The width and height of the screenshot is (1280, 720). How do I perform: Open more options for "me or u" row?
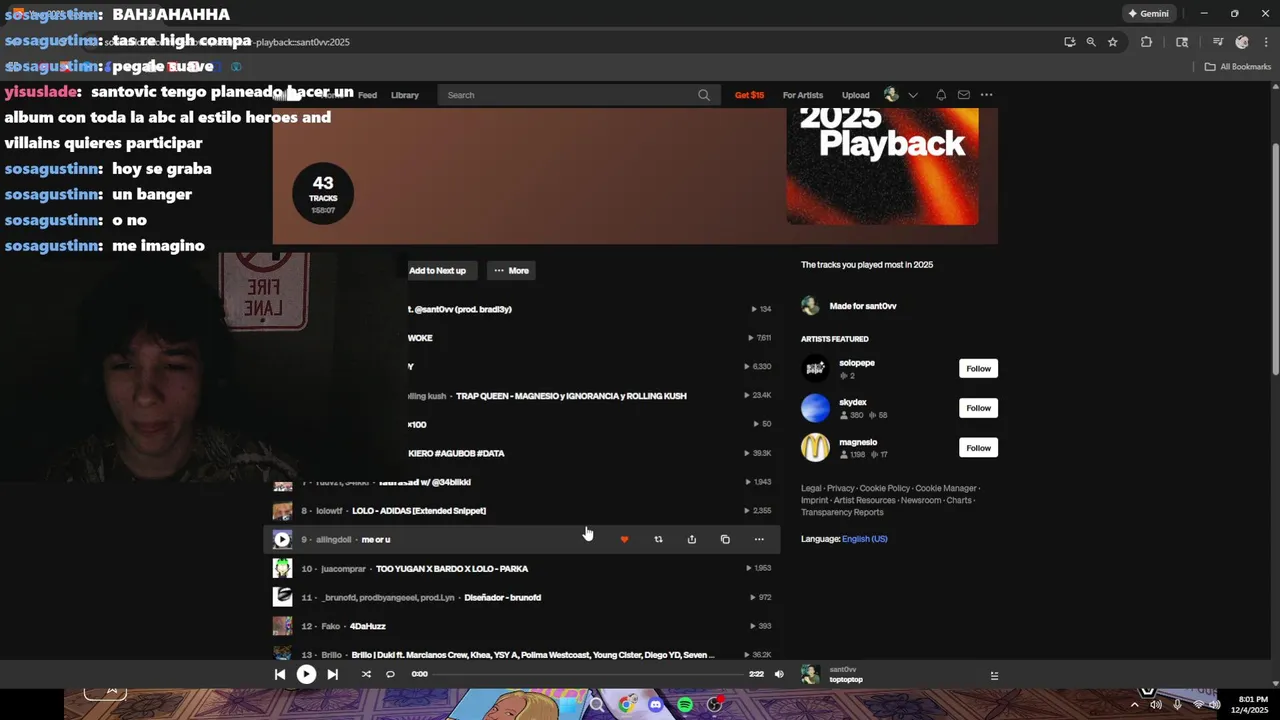coord(759,540)
